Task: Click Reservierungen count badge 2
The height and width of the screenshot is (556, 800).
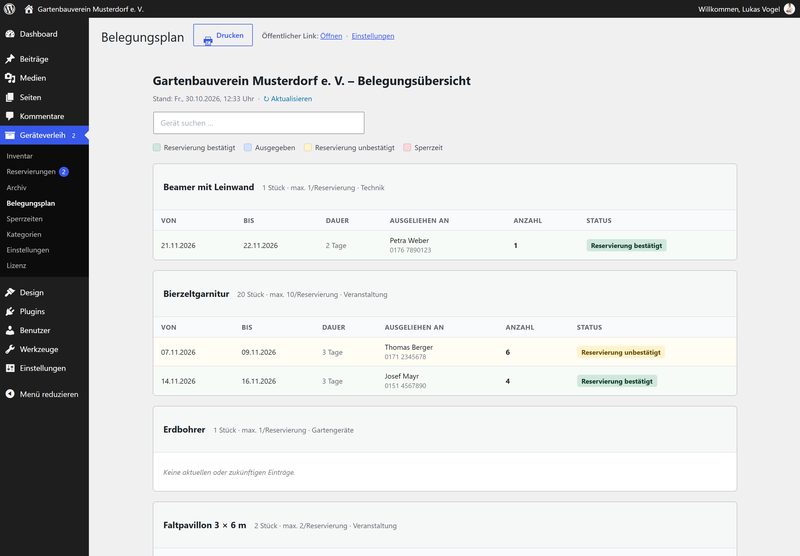Action: coord(64,172)
